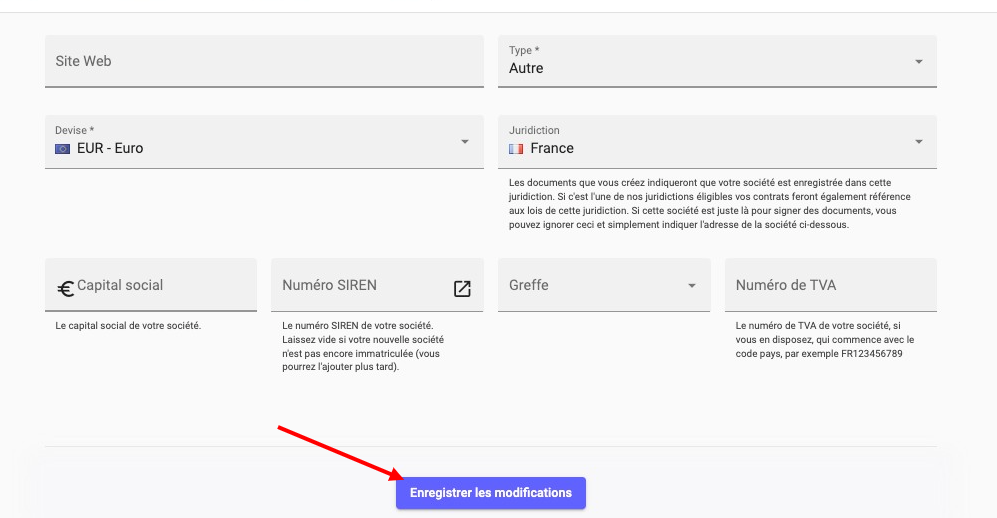The width and height of the screenshot is (997, 518).
Task: Select the Numéro SIREN text field
Action: coord(360,285)
